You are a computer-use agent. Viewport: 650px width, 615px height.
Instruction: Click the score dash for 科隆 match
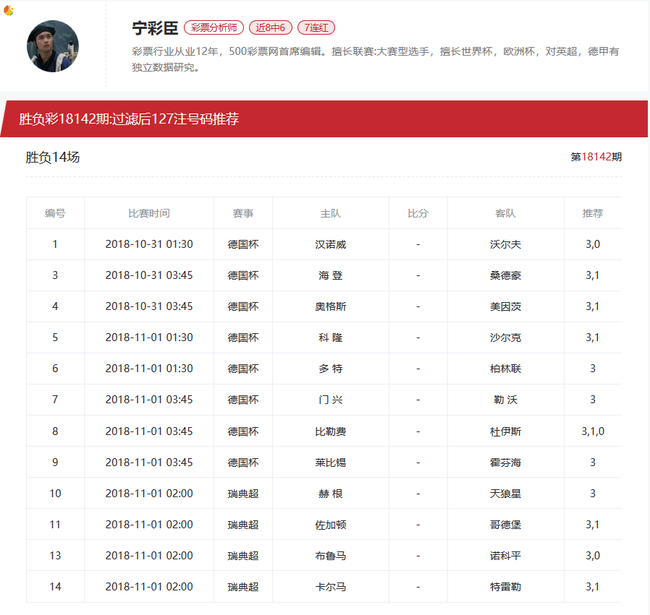click(x=418, y=338)
